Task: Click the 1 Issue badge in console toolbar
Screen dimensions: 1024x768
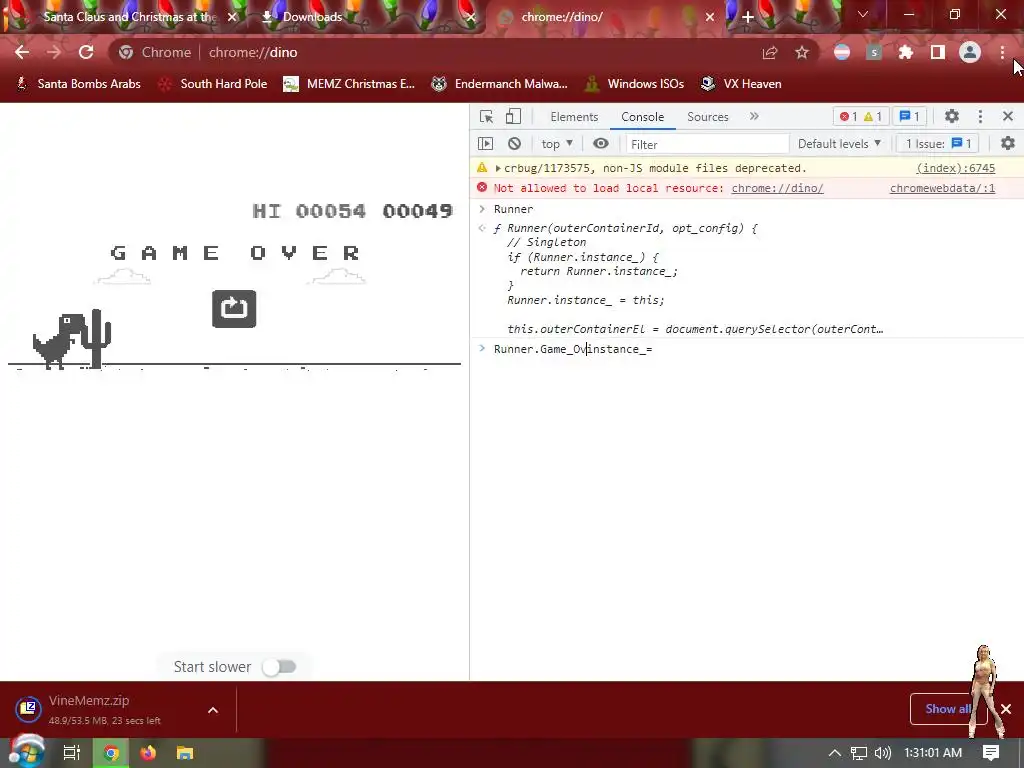Action: click(939, 144)
